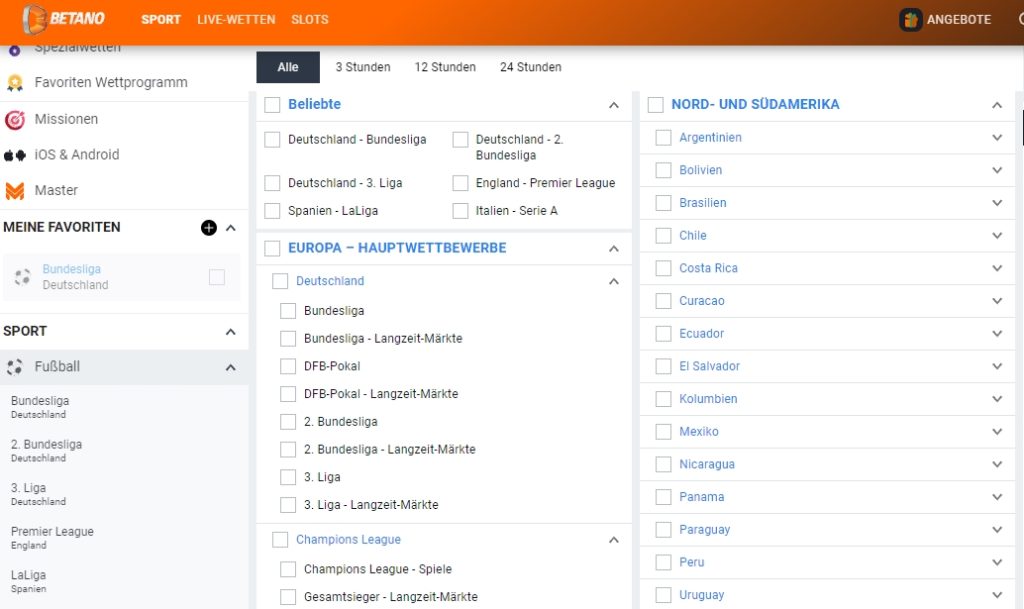Open Favoriten Wettprogramm badge icon

[x=15, y=83]
